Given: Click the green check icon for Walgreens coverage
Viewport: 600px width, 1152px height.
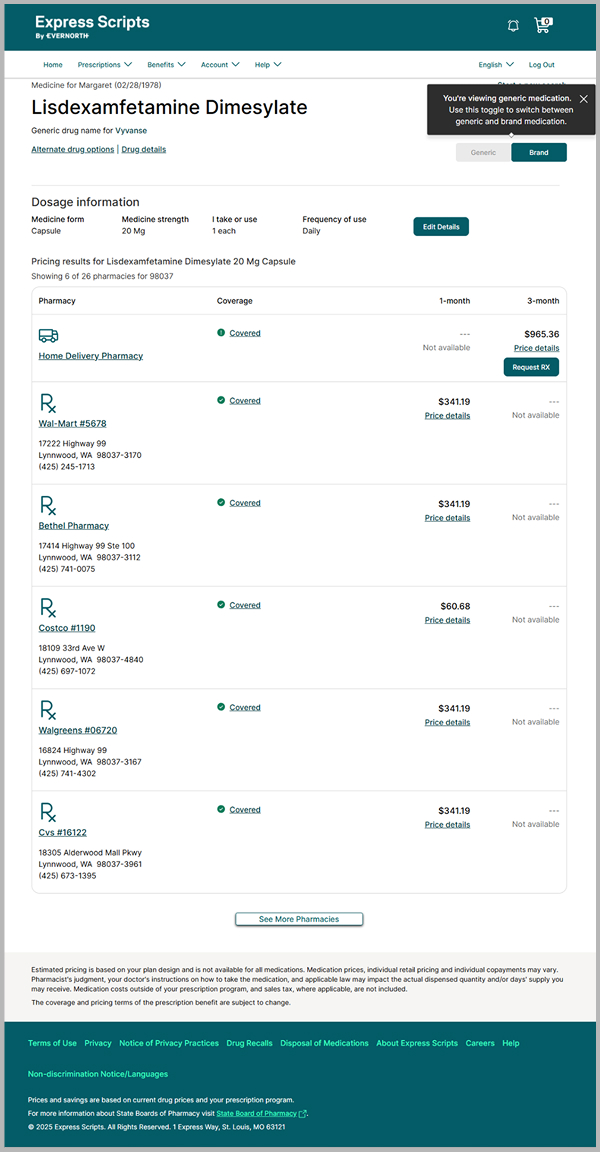Looking at the screenshot, I should 220,707.
